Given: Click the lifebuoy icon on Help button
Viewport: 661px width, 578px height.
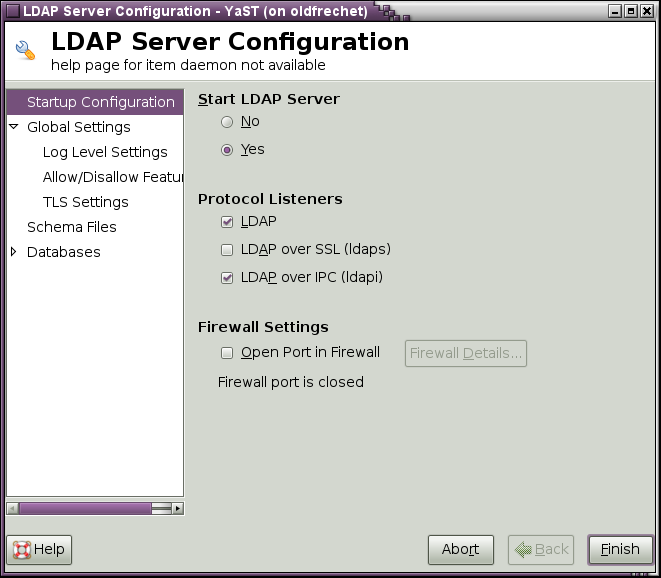Looking at the screenshot, I should tap(21, 549).
